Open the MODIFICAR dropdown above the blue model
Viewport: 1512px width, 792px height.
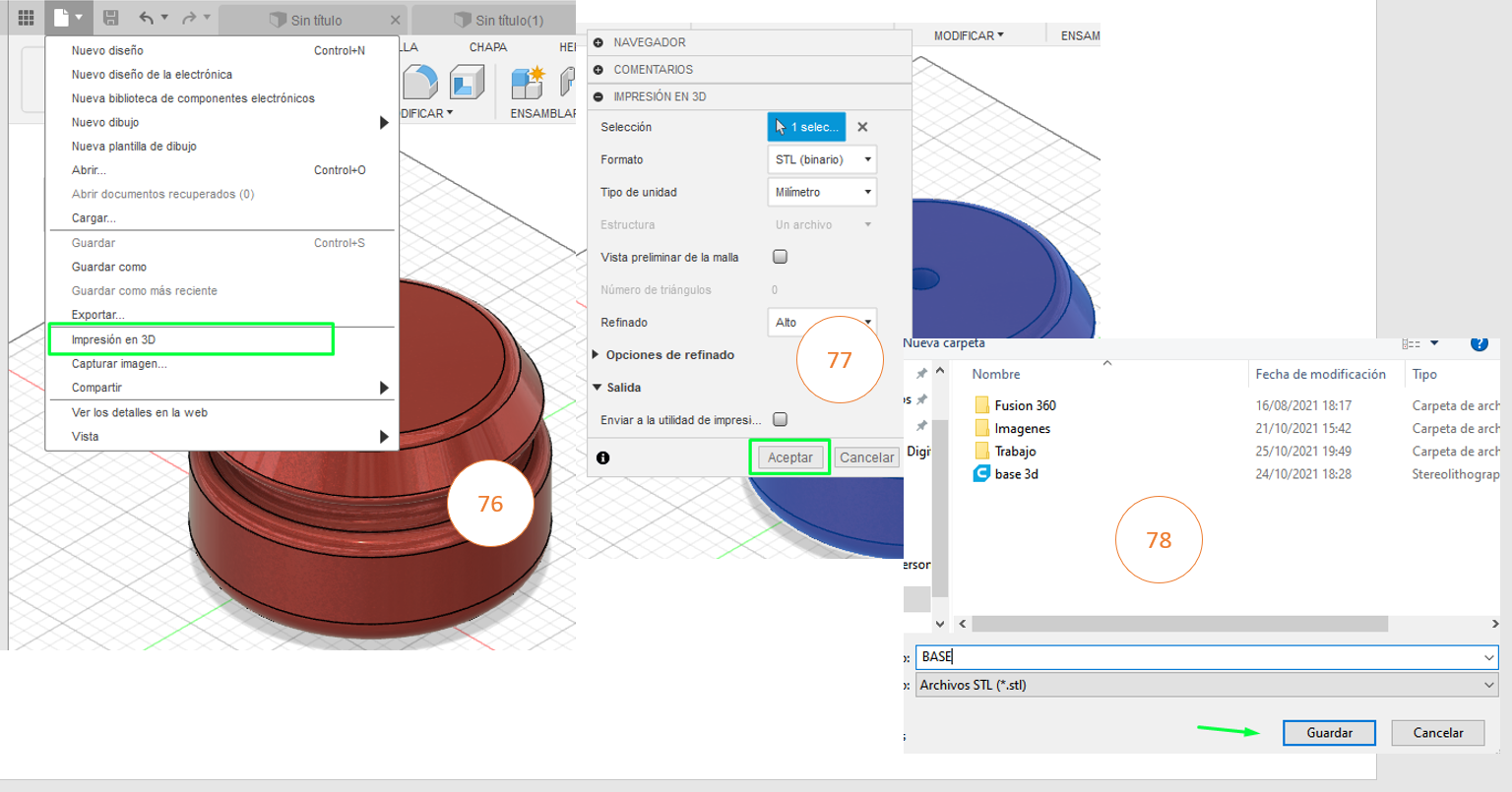[969, 35]
